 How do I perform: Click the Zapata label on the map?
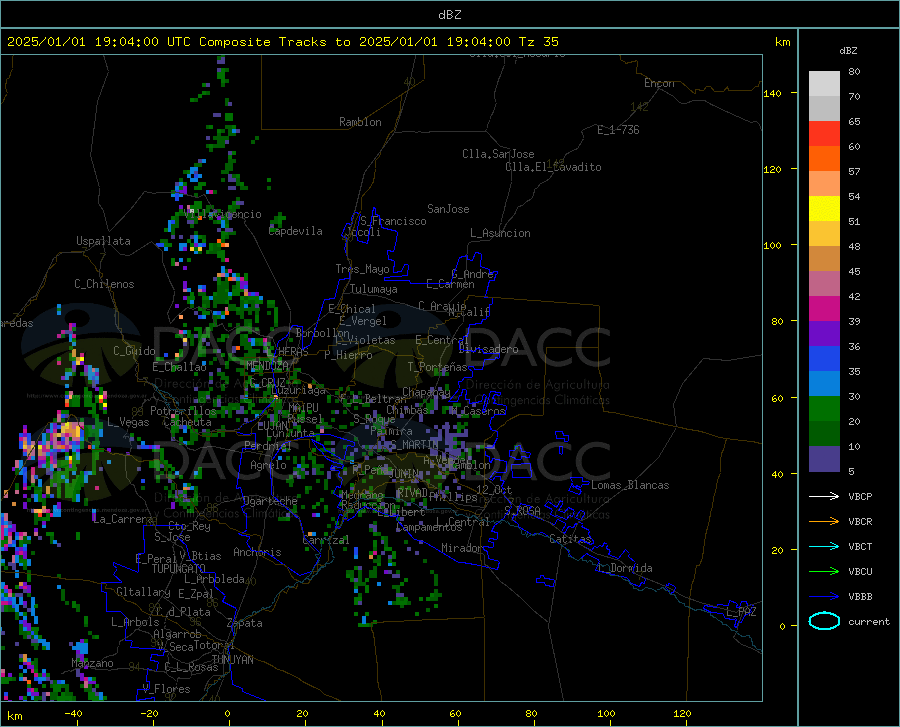(x=245, y=623)
